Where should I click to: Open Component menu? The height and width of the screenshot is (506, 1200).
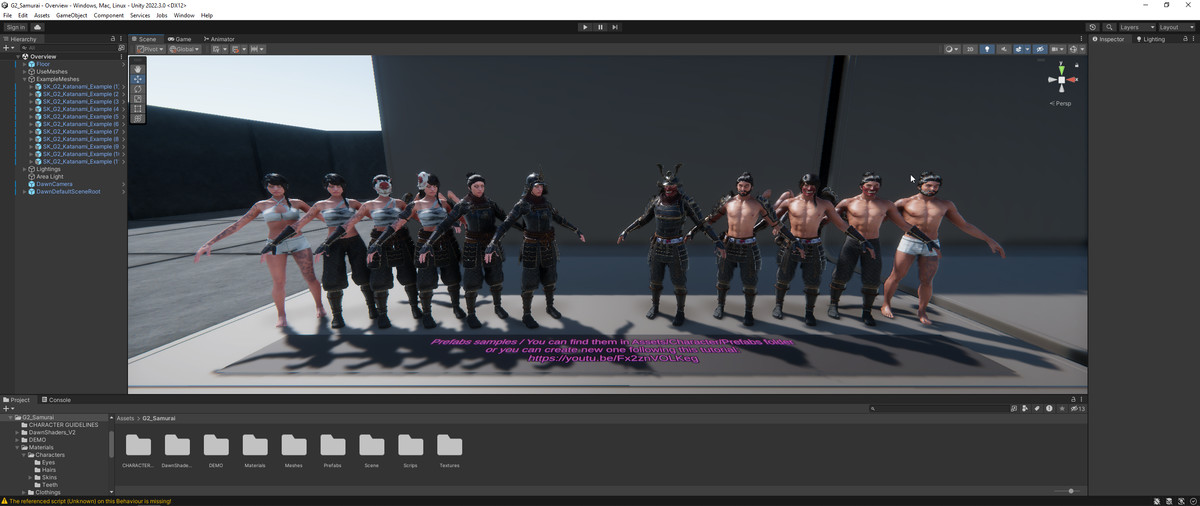(109, 16)
